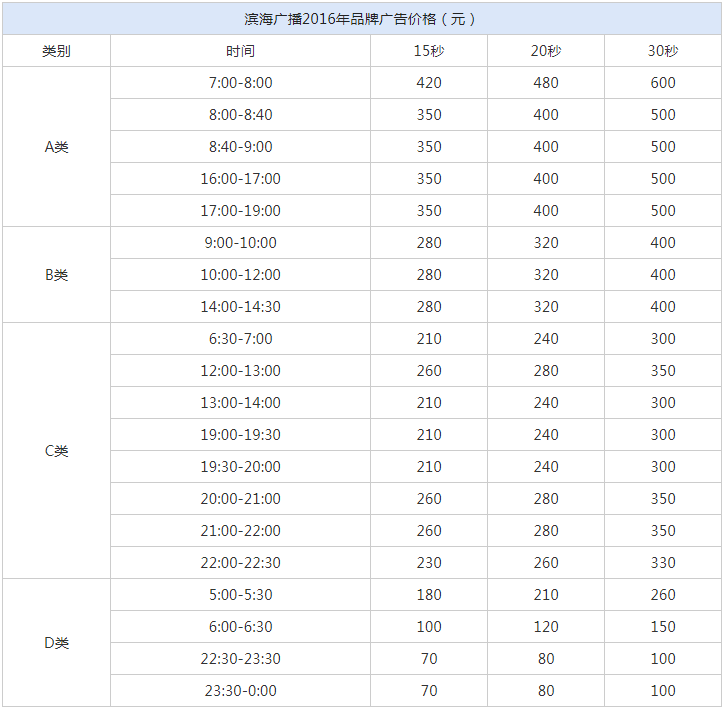Click the 350 price in 21:00-22:00 row
The width and height of the screenshot is (722, 710).
coord(663,531)
